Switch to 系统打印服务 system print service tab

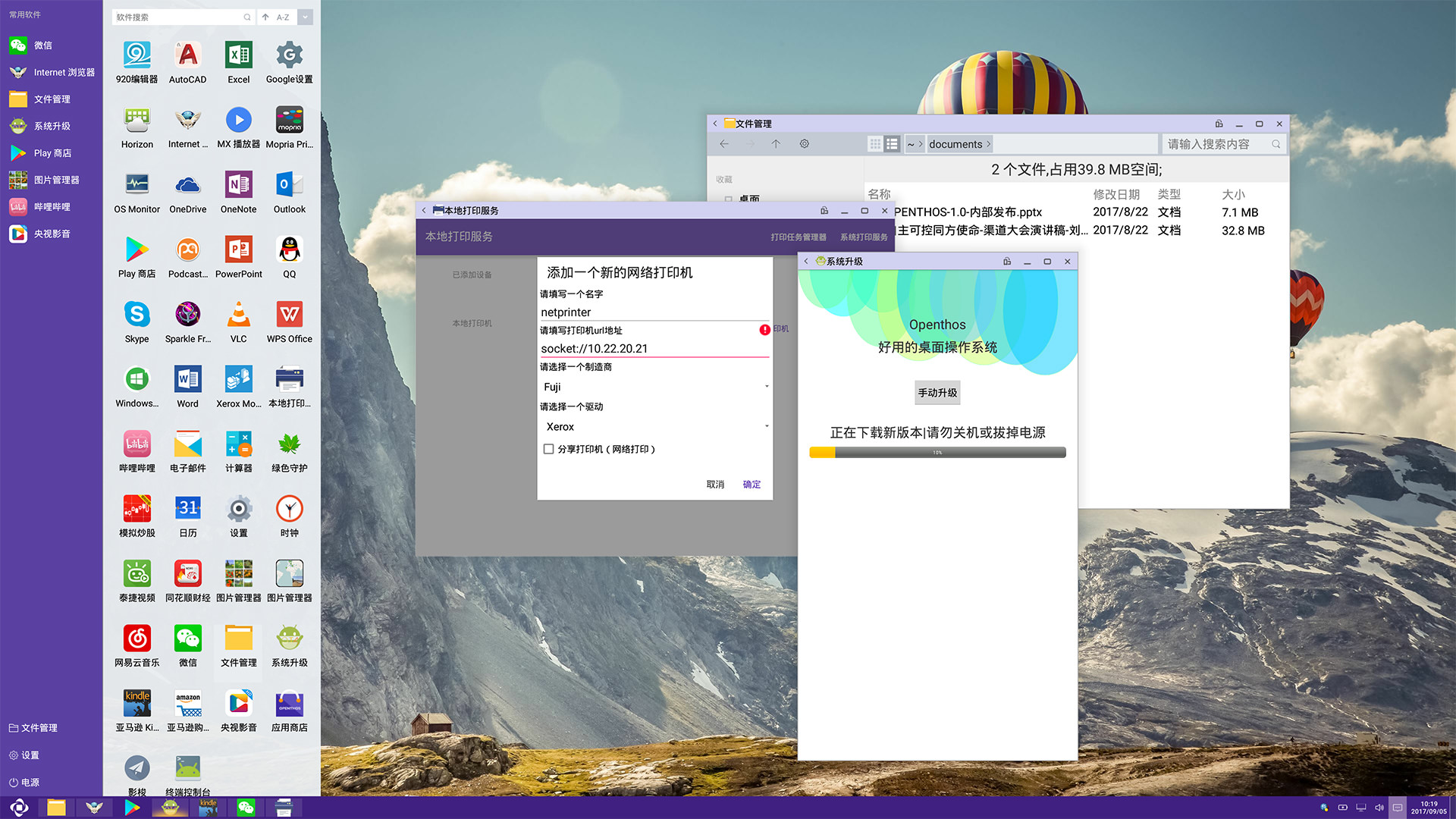[864, 237]
